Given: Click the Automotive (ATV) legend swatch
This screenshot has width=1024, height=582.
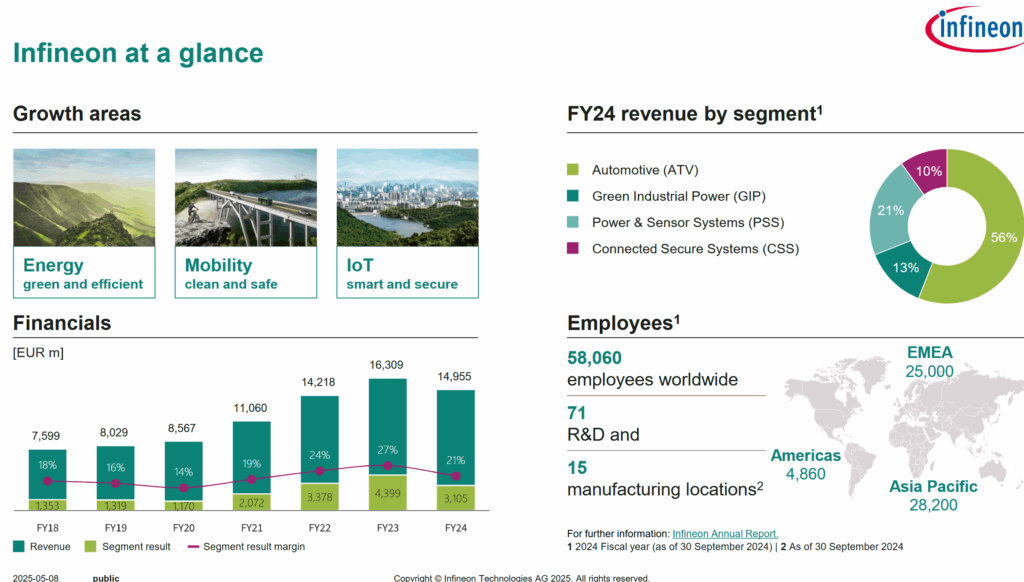Looking at the screenshot, I should [573, 170].
